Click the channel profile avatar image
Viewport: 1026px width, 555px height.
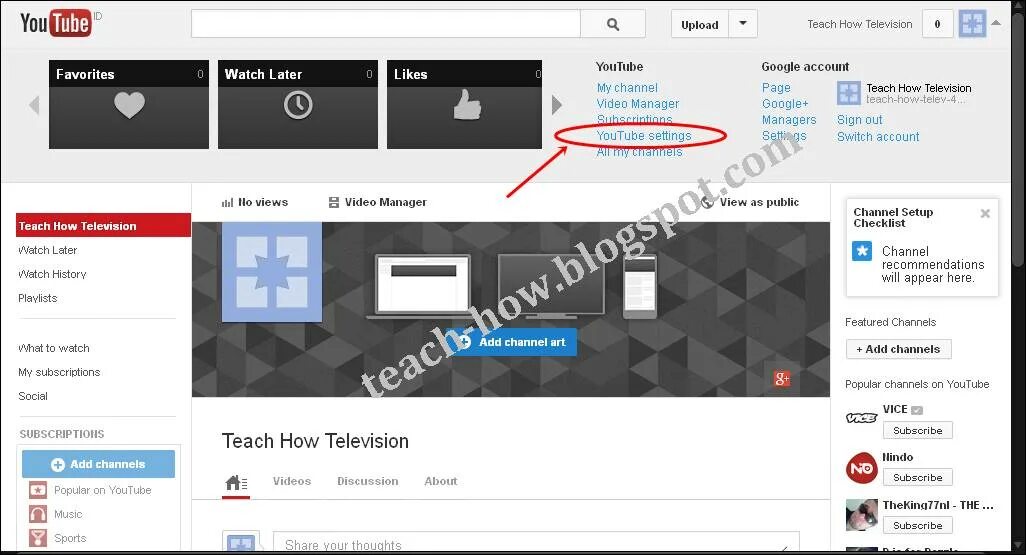272,272
